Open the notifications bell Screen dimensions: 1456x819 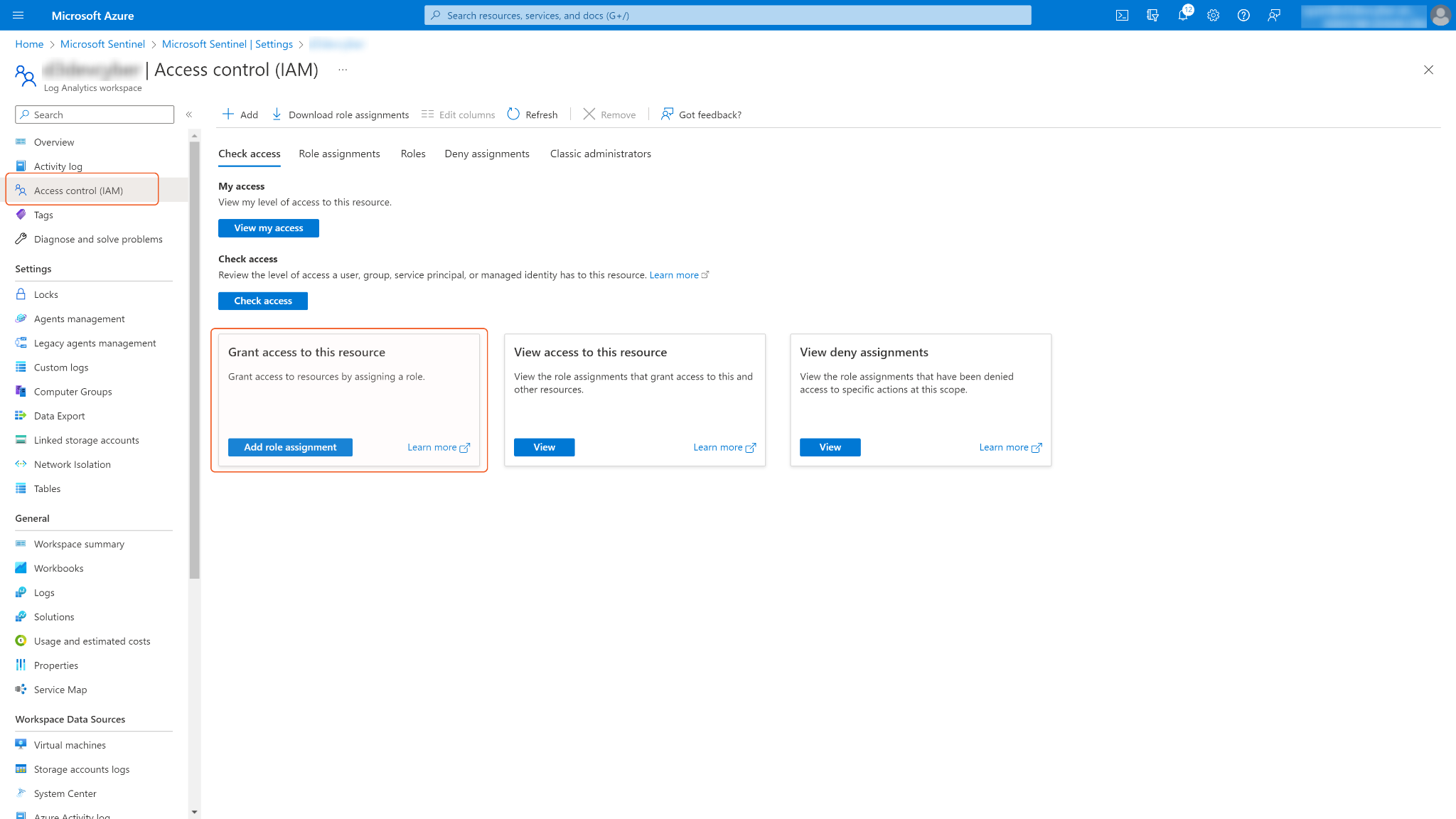(x=1183, y=16)
